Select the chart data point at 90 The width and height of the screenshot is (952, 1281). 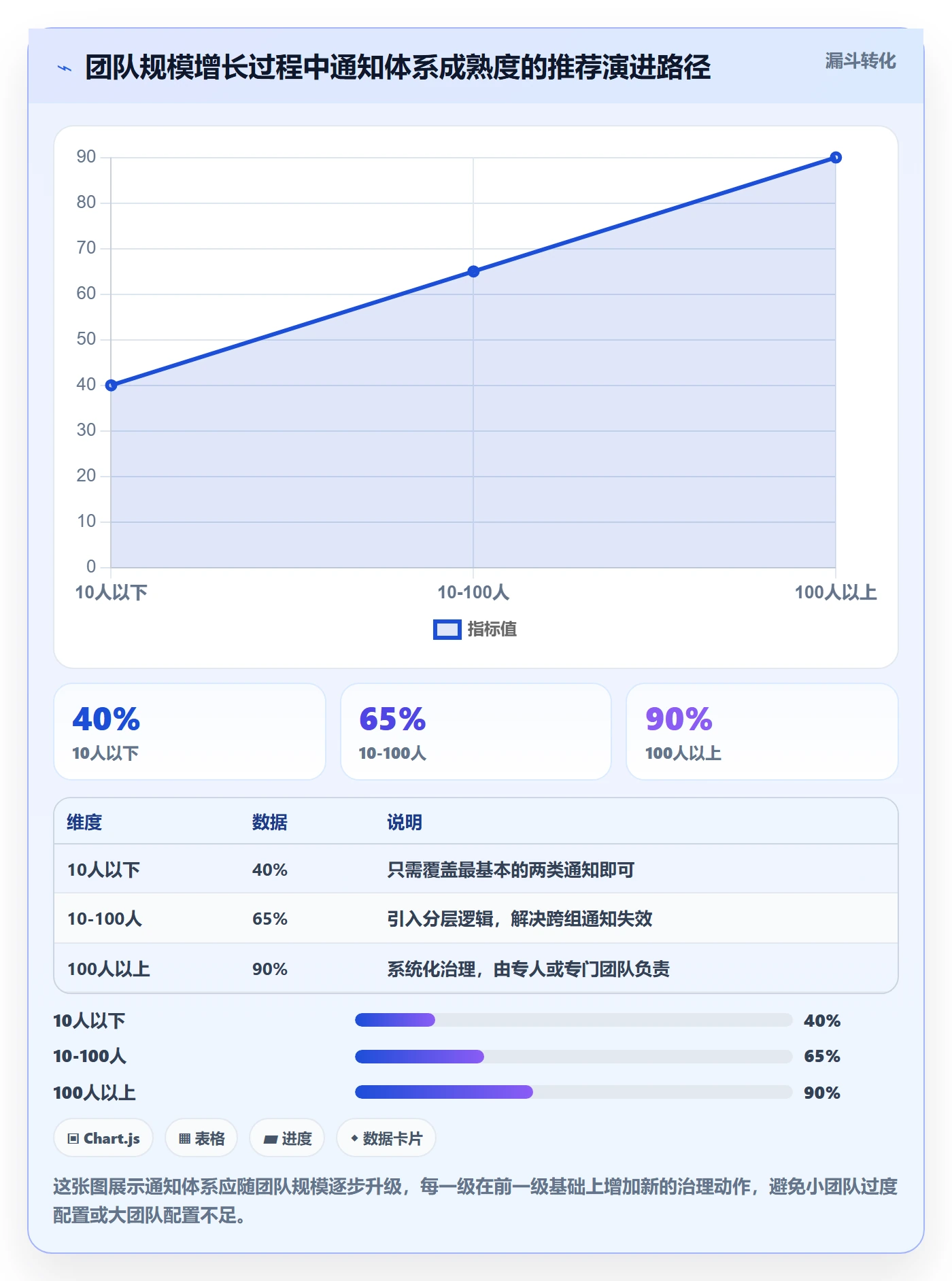[836, 158]
